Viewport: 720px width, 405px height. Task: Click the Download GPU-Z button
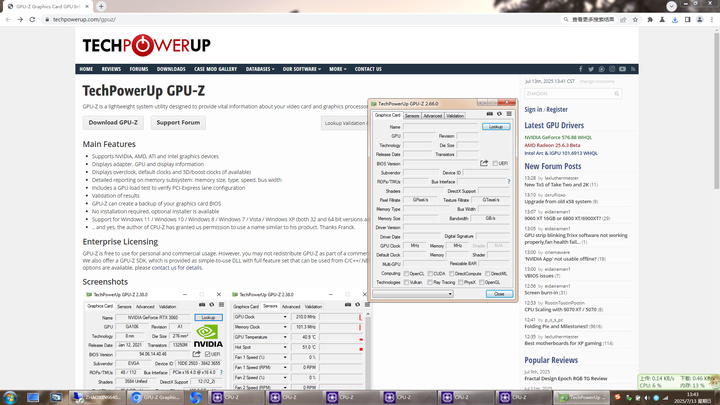pyautogui.click(x=113, y=123)
